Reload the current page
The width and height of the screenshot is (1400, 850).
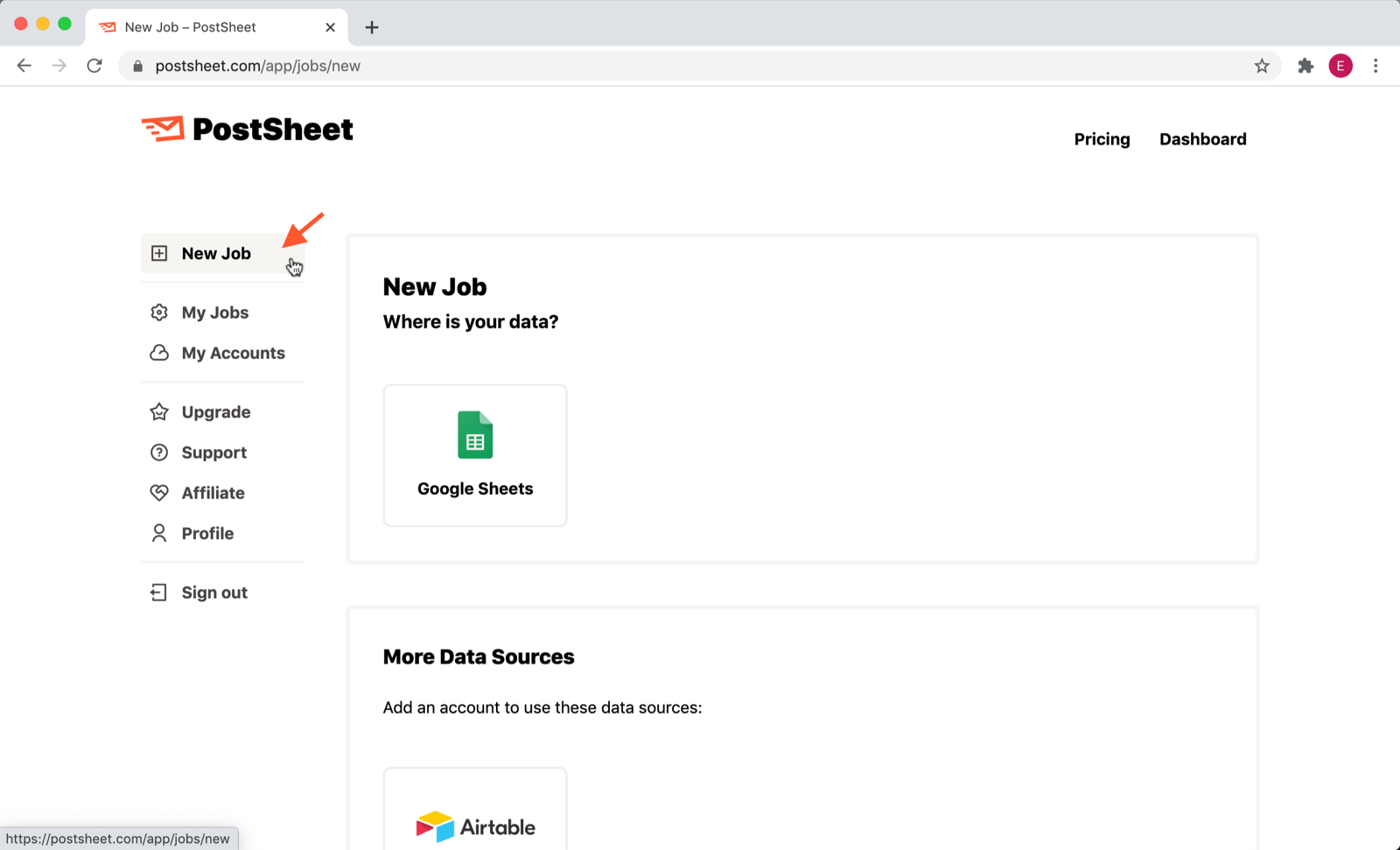tap(94, 66)
